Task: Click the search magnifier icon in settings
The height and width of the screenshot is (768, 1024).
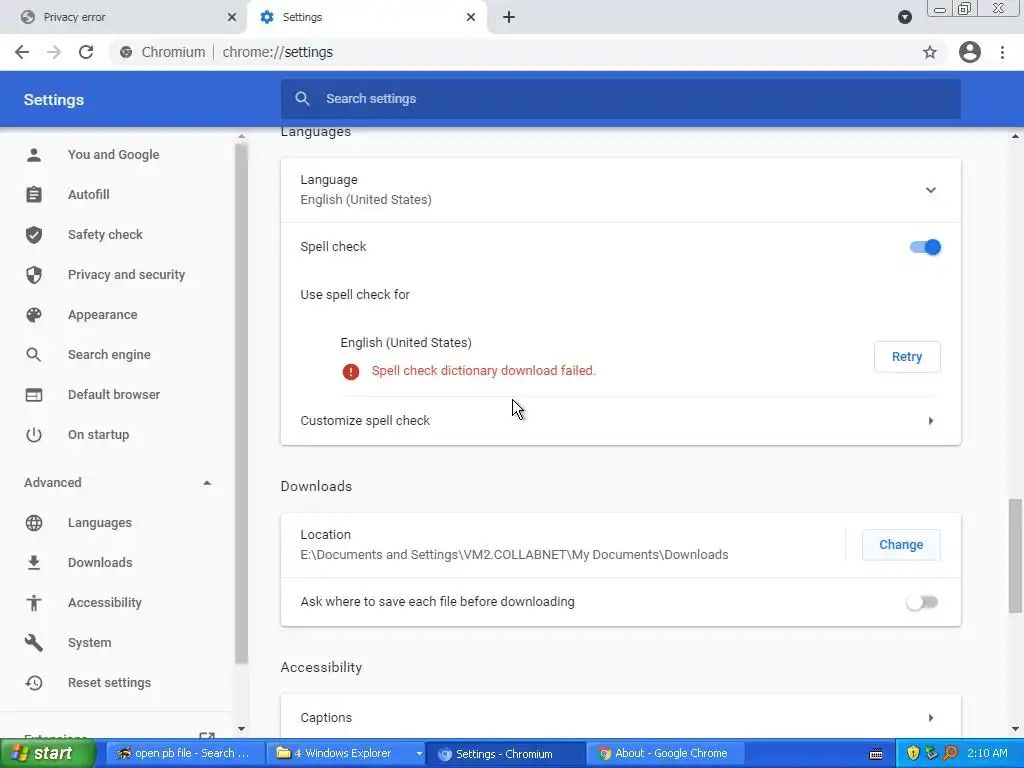Action: click(x=302, y=99)
